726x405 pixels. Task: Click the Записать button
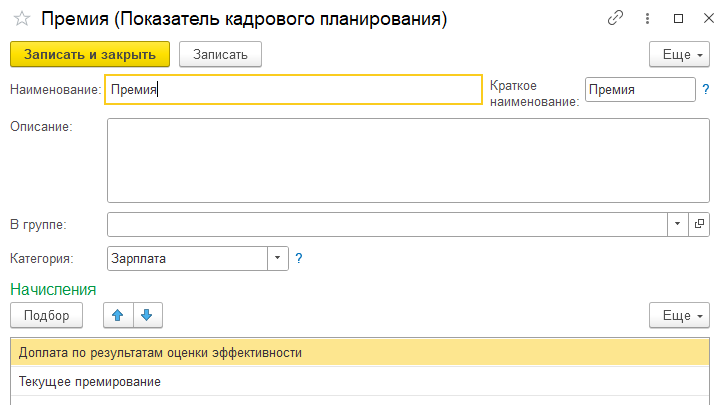[x=220, y=55]
